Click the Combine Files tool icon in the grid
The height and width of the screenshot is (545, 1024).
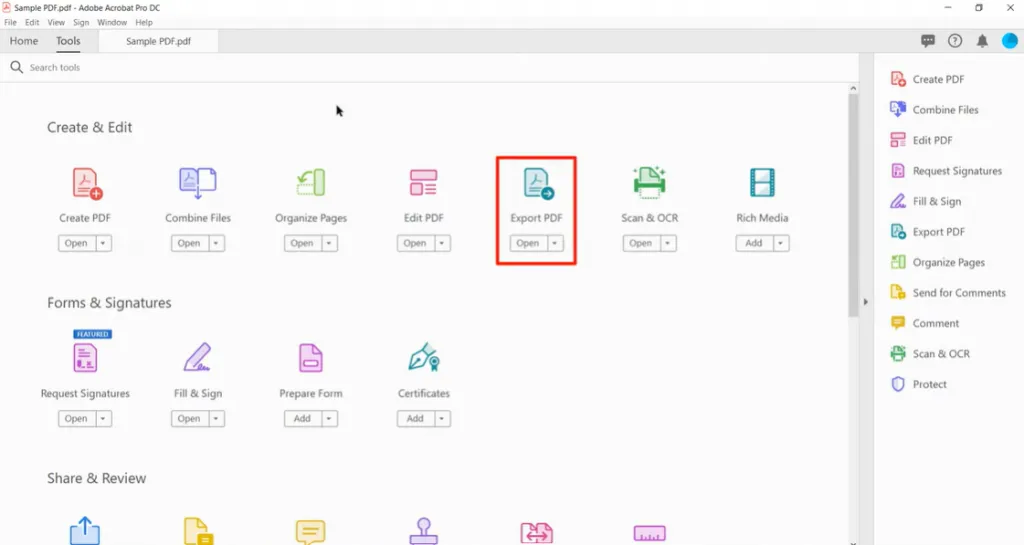(x=198, y=183)
